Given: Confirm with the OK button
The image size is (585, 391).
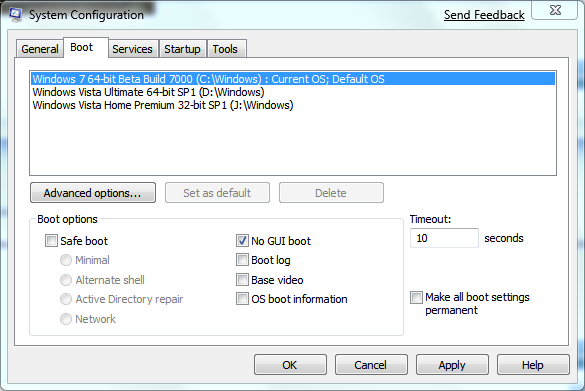Looking at the screenshot, I should click(x=290, y=365).
